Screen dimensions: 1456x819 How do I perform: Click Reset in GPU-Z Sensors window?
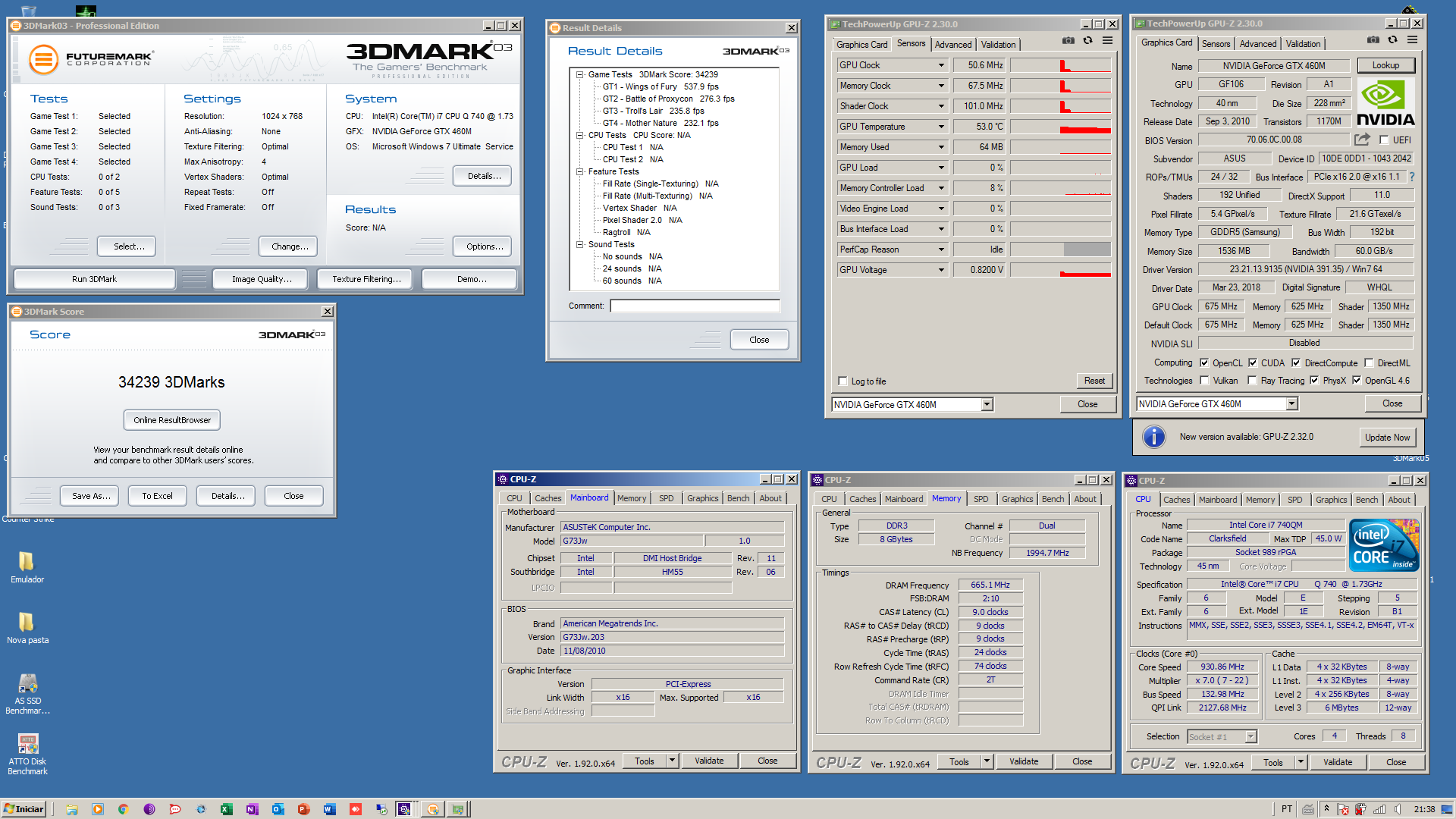click(1094, 381)
